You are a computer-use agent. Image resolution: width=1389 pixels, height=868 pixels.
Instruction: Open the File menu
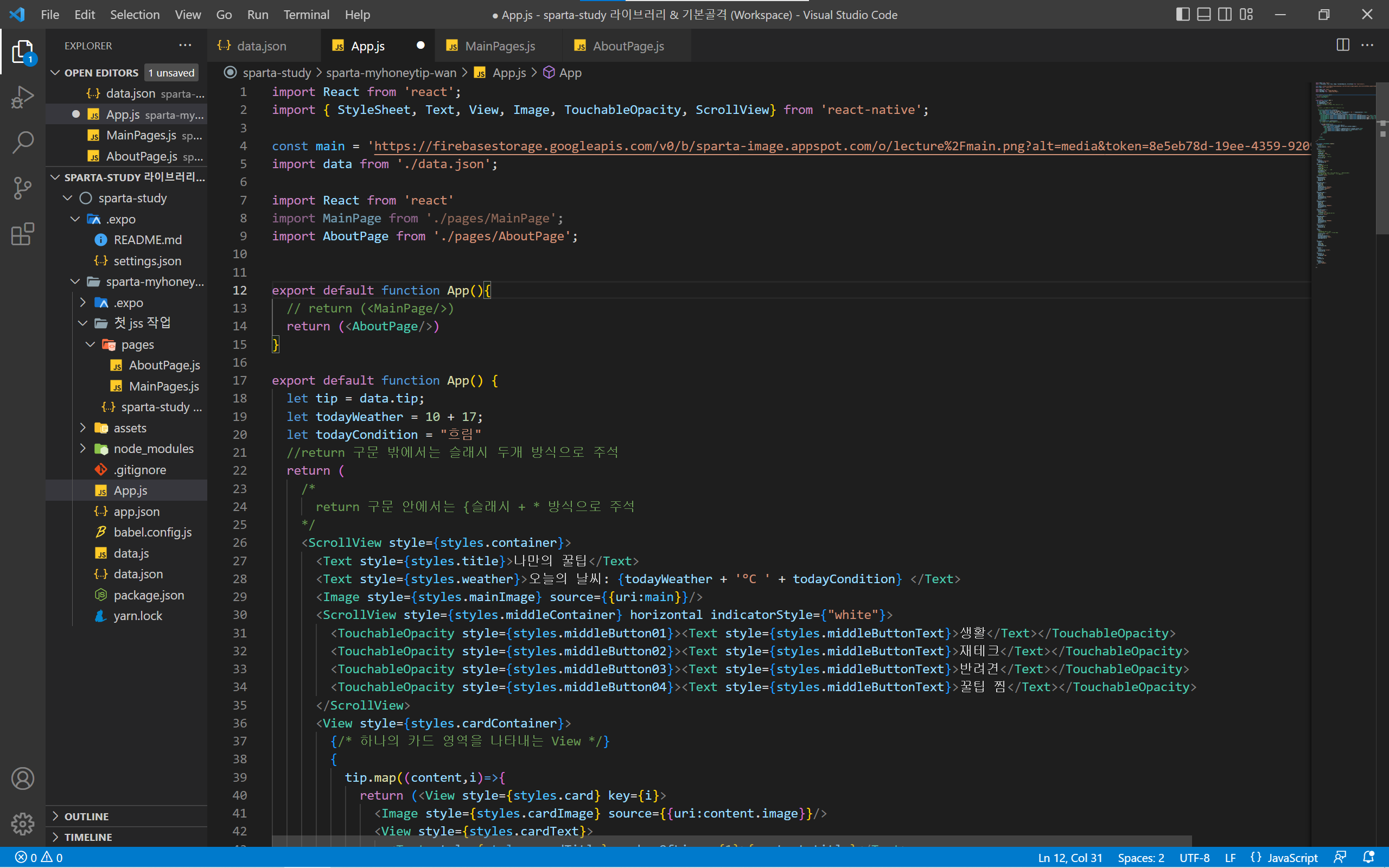tap(50, 14)
